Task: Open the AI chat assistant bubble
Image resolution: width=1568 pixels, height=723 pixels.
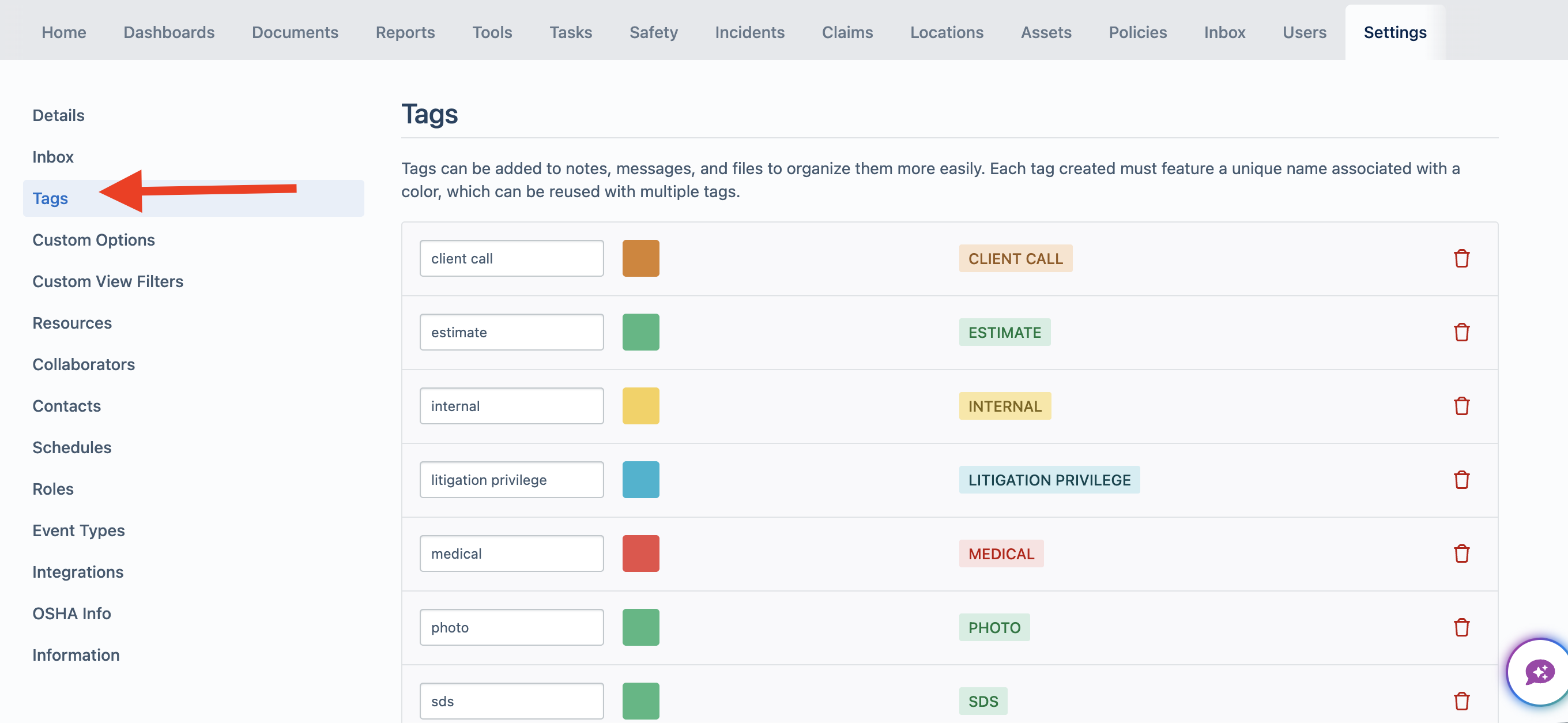Action: coord(1539,672)
